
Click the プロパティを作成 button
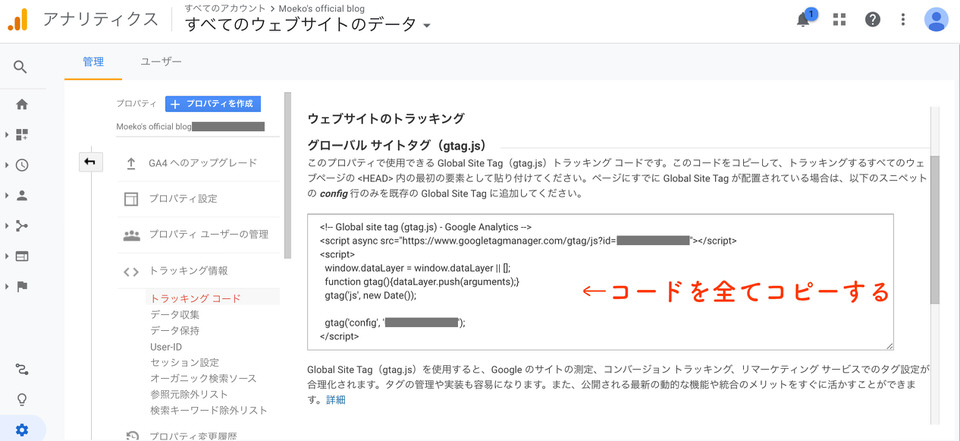pyautogui.click(x=213, y=104)
